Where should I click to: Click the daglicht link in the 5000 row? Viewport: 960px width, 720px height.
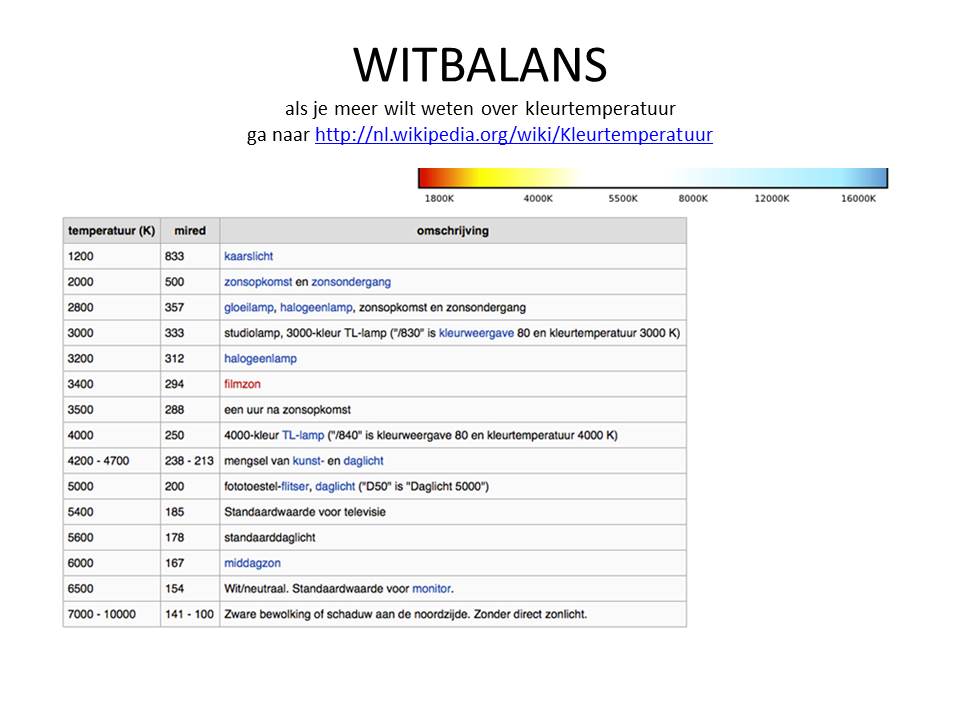(335, 487)
